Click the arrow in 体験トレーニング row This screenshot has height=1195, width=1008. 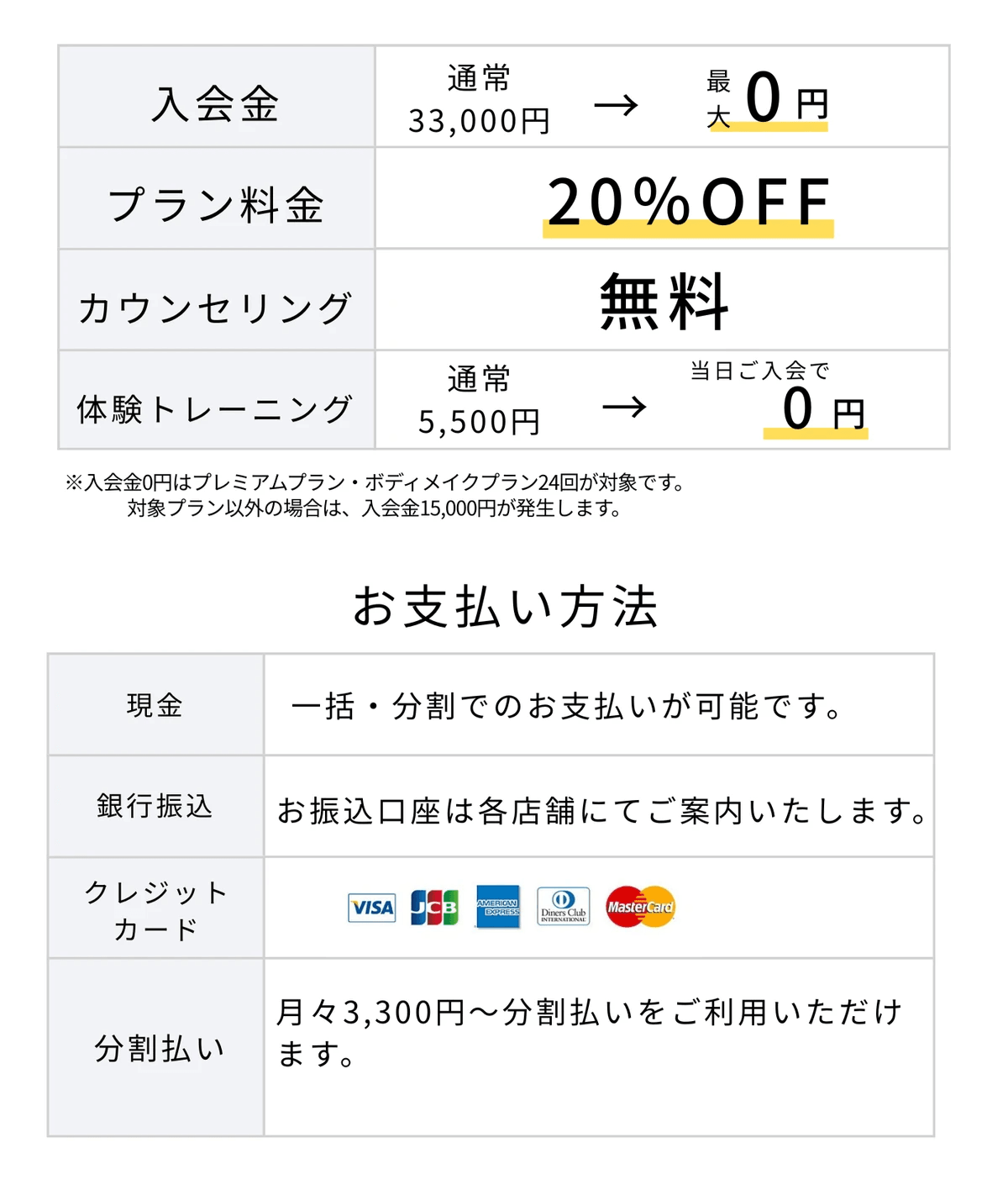pos(624,408)
